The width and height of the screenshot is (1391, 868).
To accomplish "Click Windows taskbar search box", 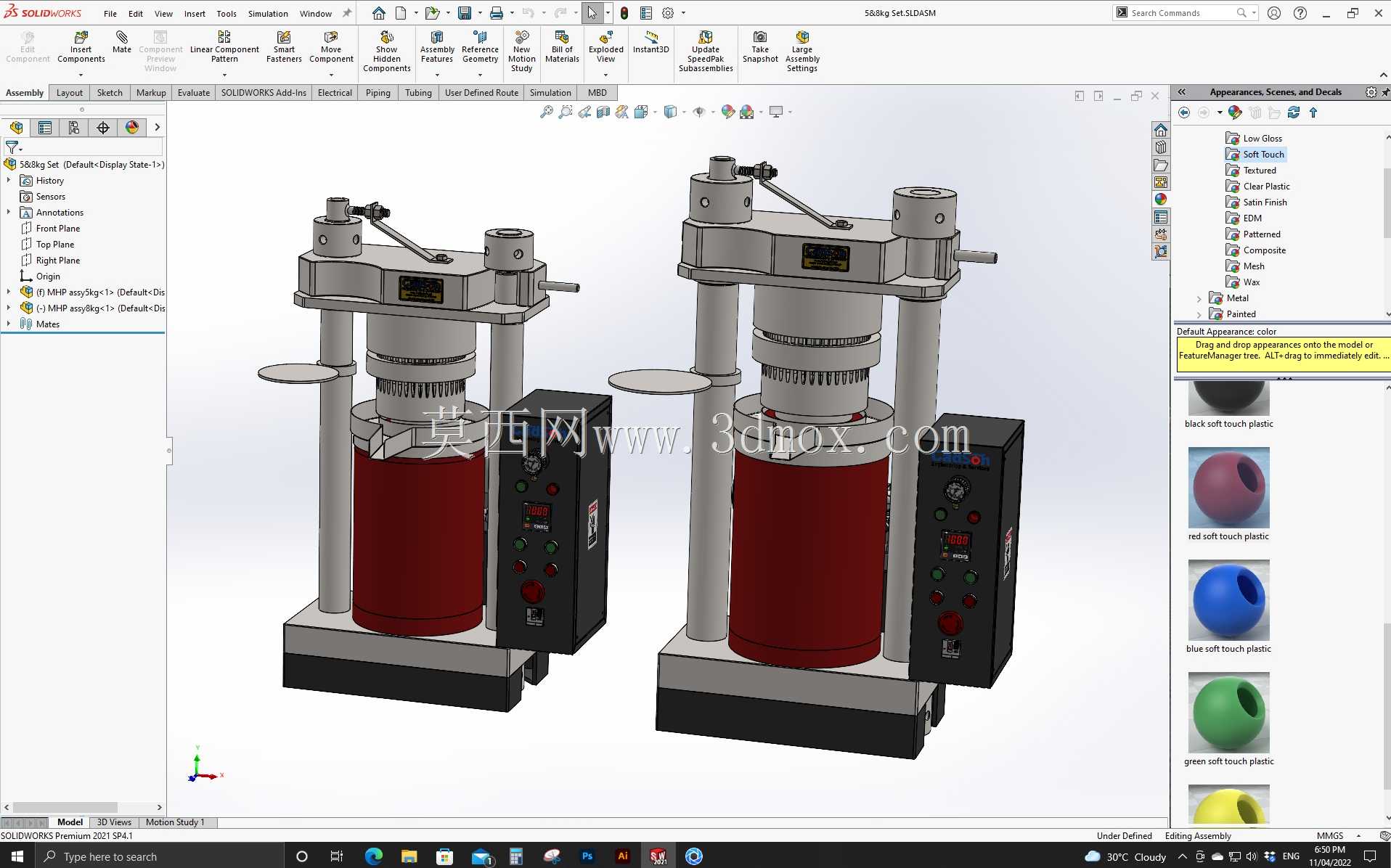I will (159, 856).
